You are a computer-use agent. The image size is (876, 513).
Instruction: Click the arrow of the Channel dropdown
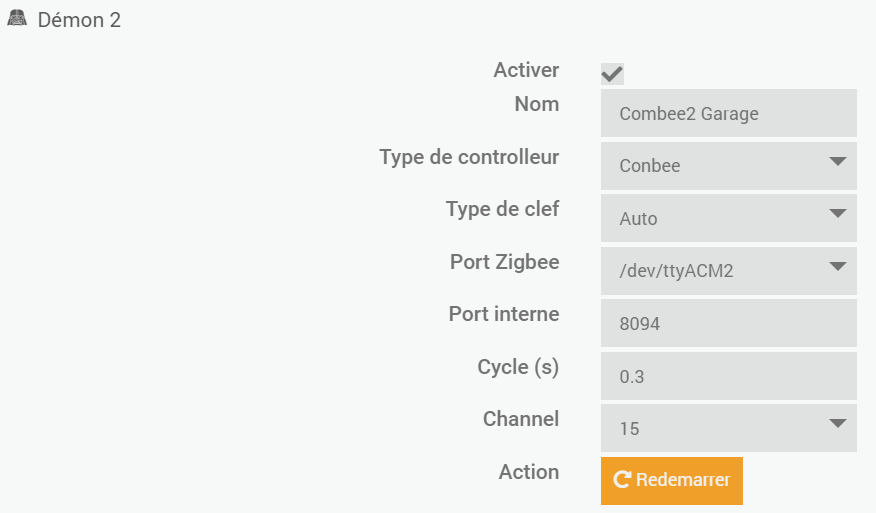tap(837, 424)
